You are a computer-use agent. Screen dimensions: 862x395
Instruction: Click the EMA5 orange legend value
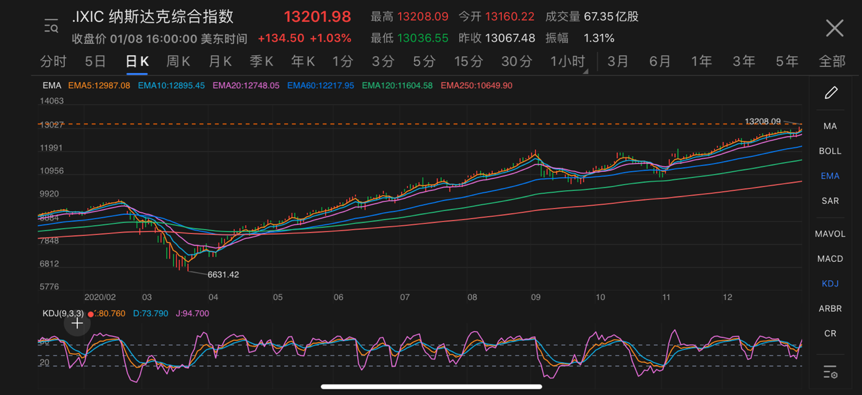pyautogui.click(x=99, y=86)
